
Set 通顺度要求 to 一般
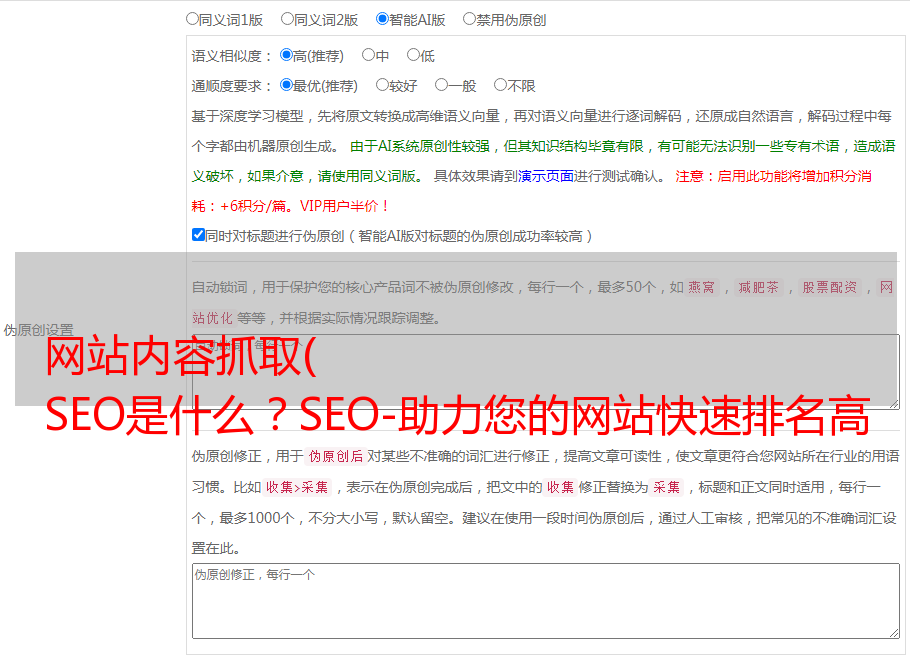click(441, 85)
